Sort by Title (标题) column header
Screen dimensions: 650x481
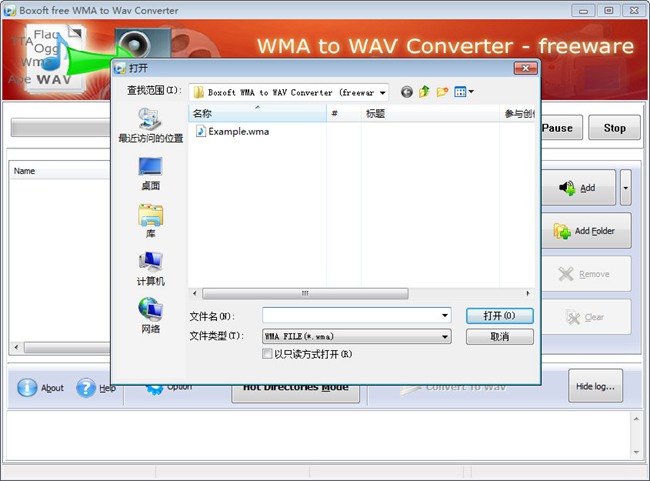click(430, 113)
